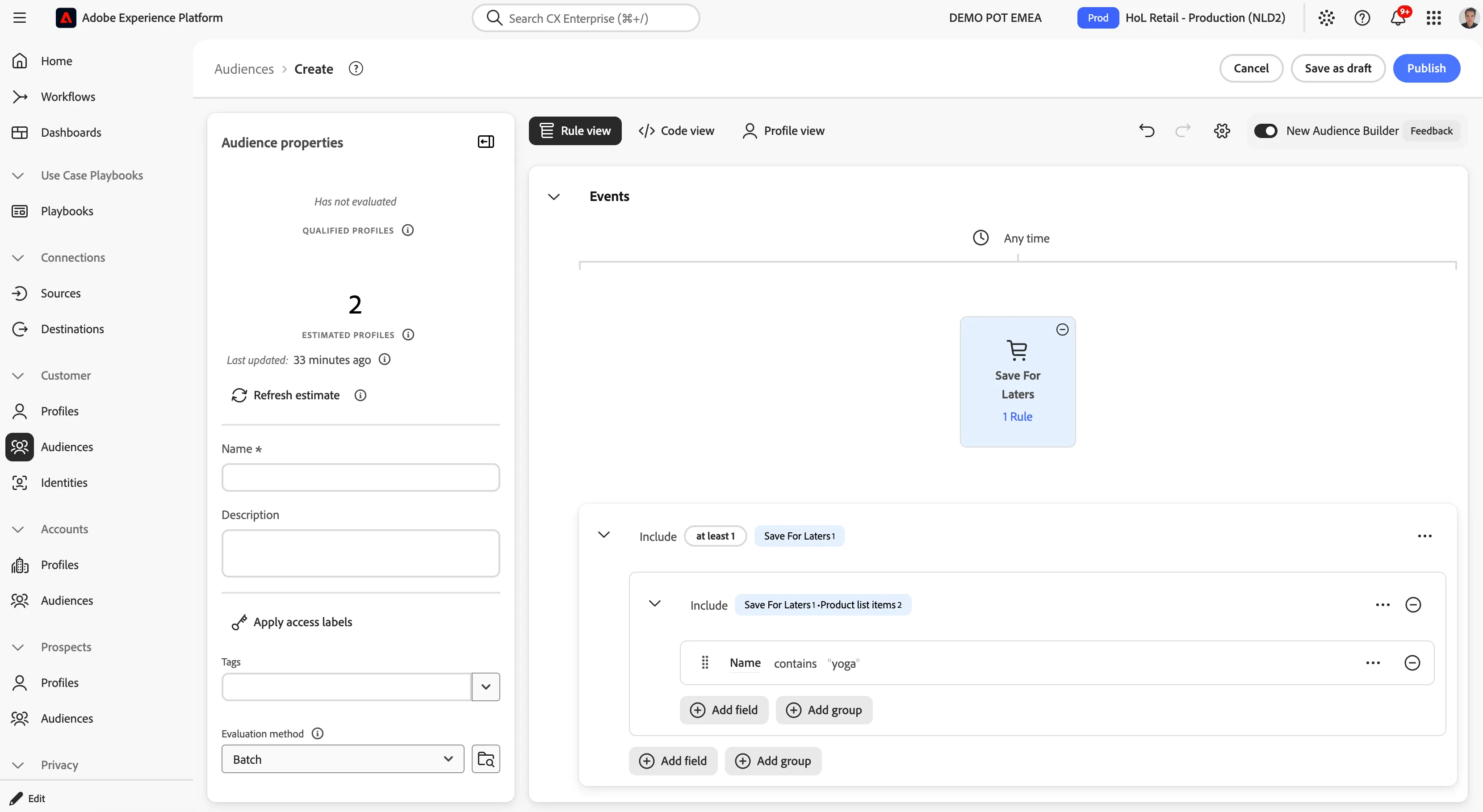Open the help question mark in header
Image resolution: width=1483 pixels, height=812 pixels.
[x=1362, y=18]
